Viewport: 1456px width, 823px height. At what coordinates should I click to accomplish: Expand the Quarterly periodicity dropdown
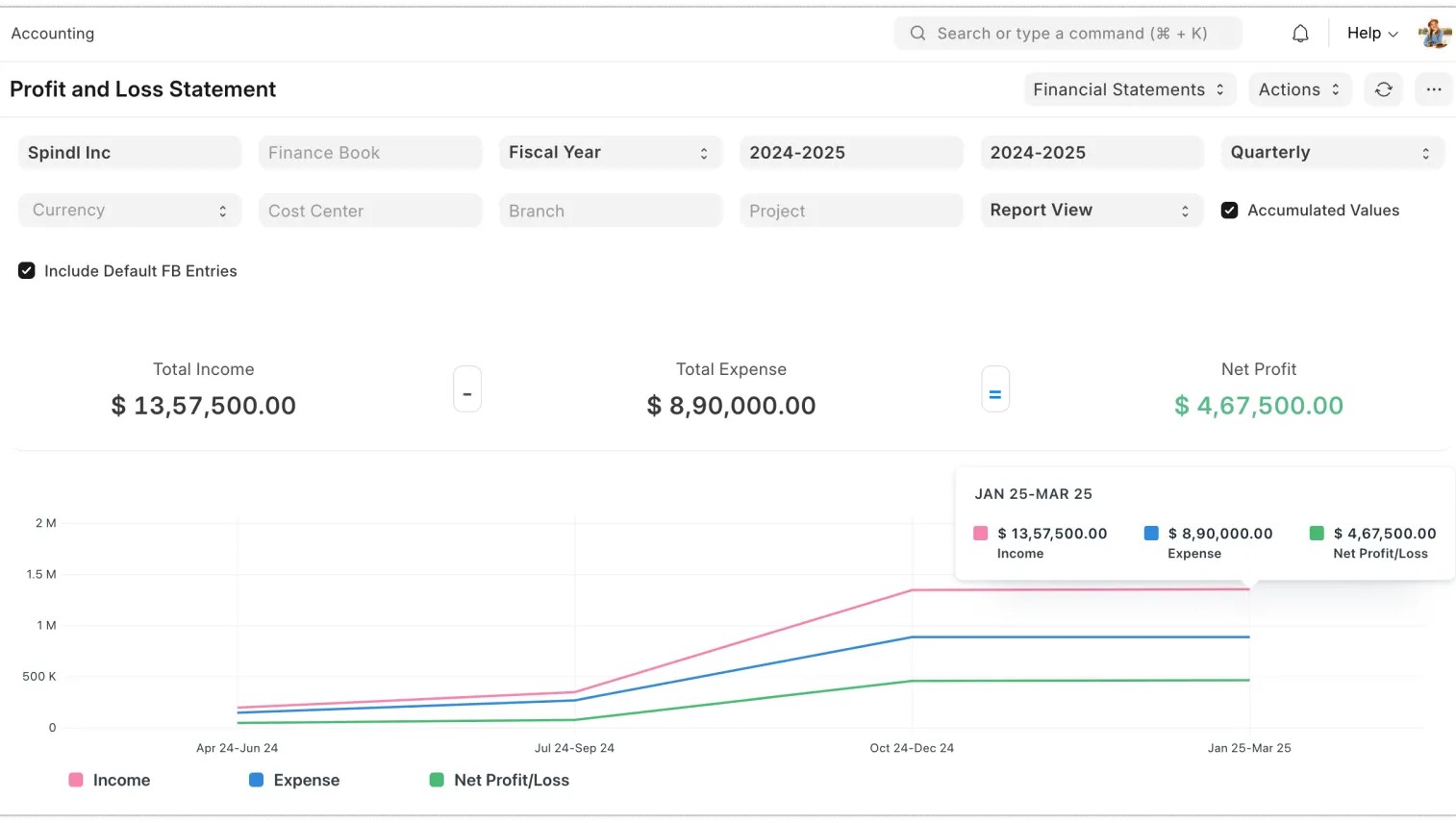point(1331,153)
